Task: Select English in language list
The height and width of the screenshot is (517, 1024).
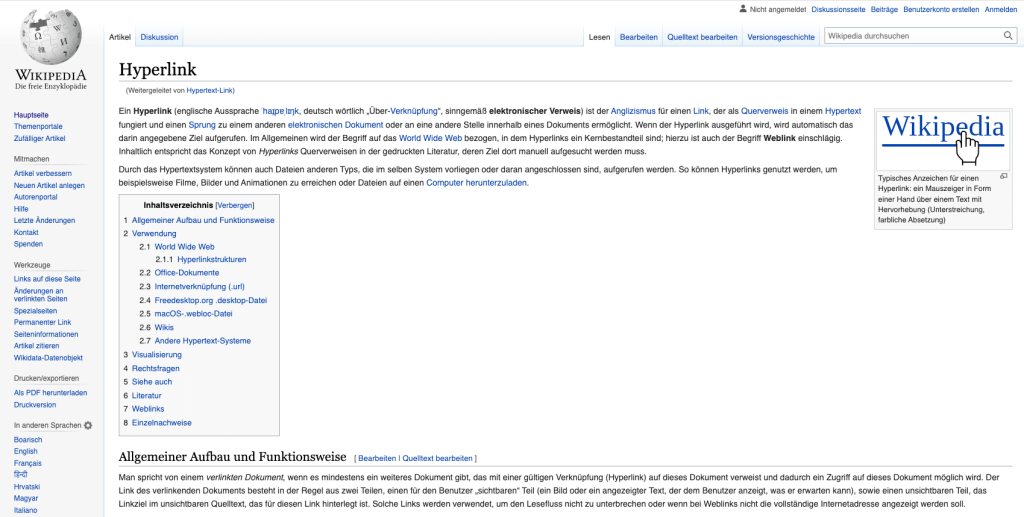Action: coord(26,451)
